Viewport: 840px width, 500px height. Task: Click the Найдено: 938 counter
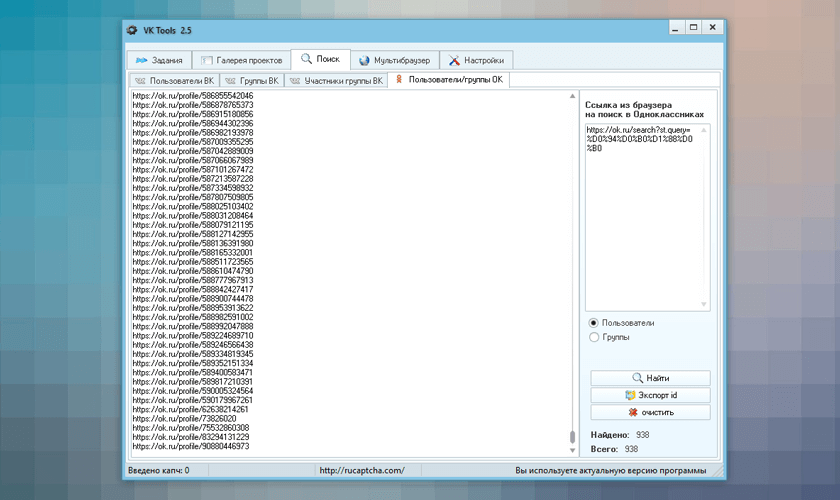620,435
